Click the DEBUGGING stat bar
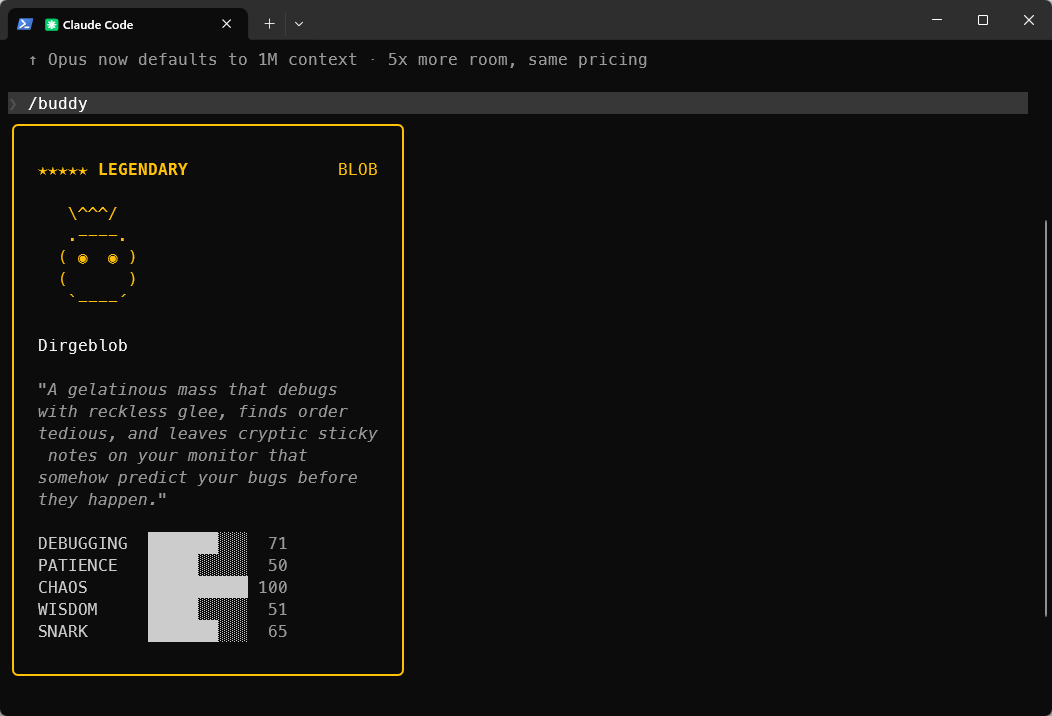The height and width of the screenshot is (716, 1052). pos(198,543)
